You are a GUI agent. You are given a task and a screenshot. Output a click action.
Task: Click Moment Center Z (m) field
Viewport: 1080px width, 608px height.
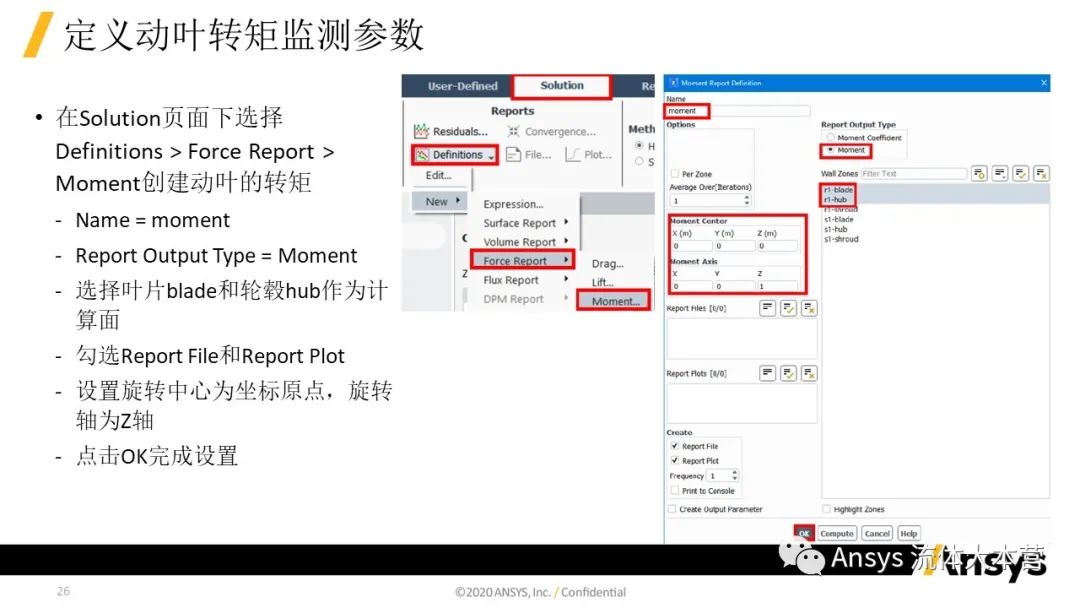click(777, 246)
